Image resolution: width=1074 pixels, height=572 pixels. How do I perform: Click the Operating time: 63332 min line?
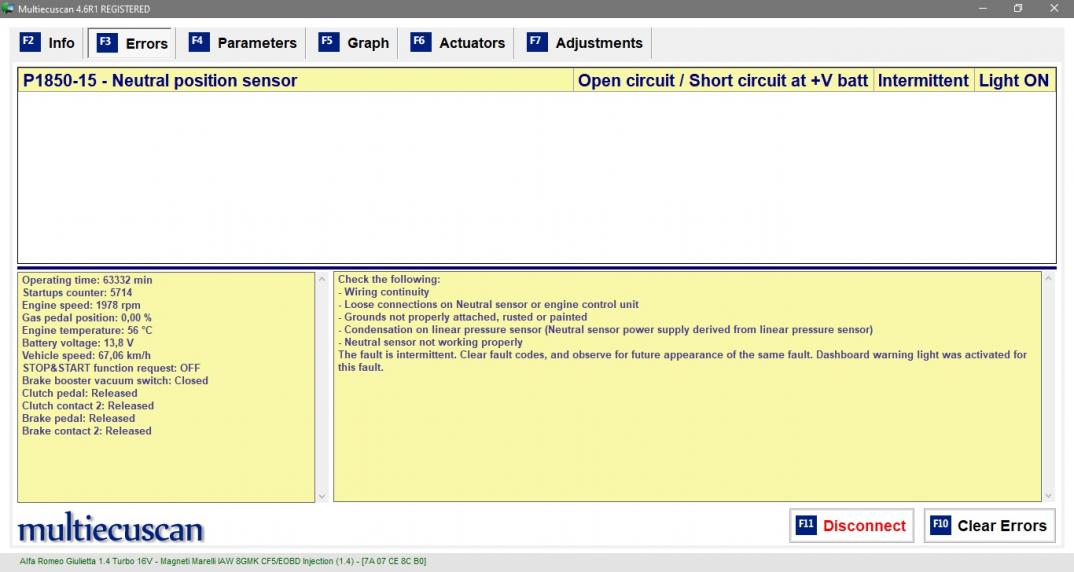click(87, 279)
